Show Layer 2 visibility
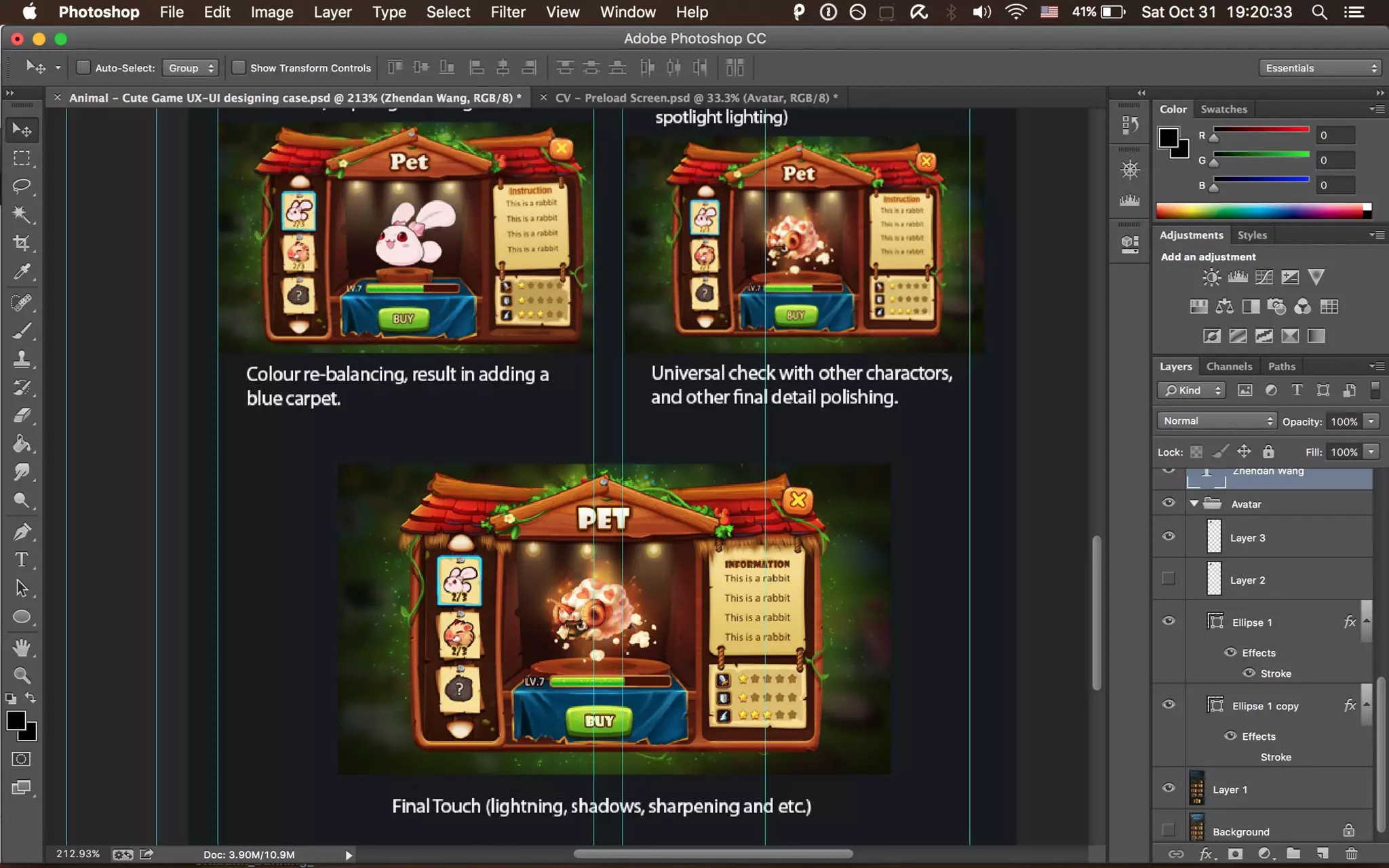 tap(1169, 578)
